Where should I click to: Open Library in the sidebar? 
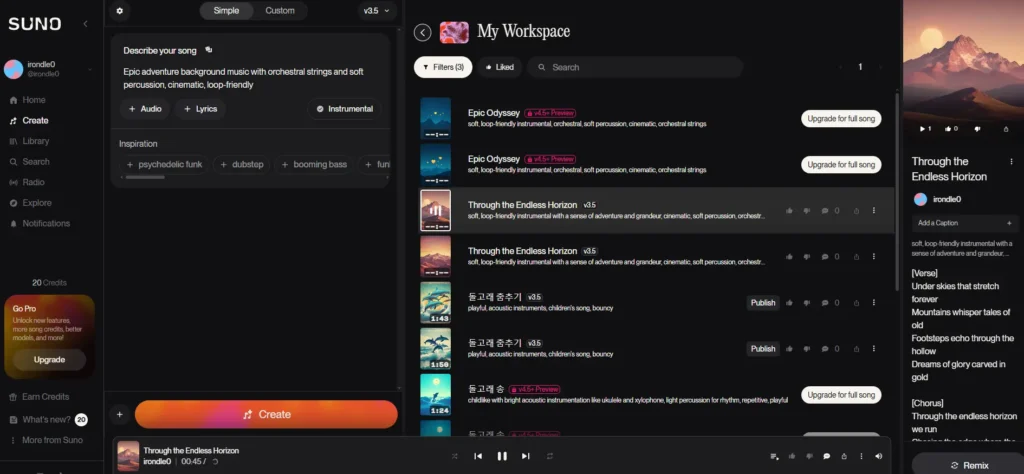[29, 141]
